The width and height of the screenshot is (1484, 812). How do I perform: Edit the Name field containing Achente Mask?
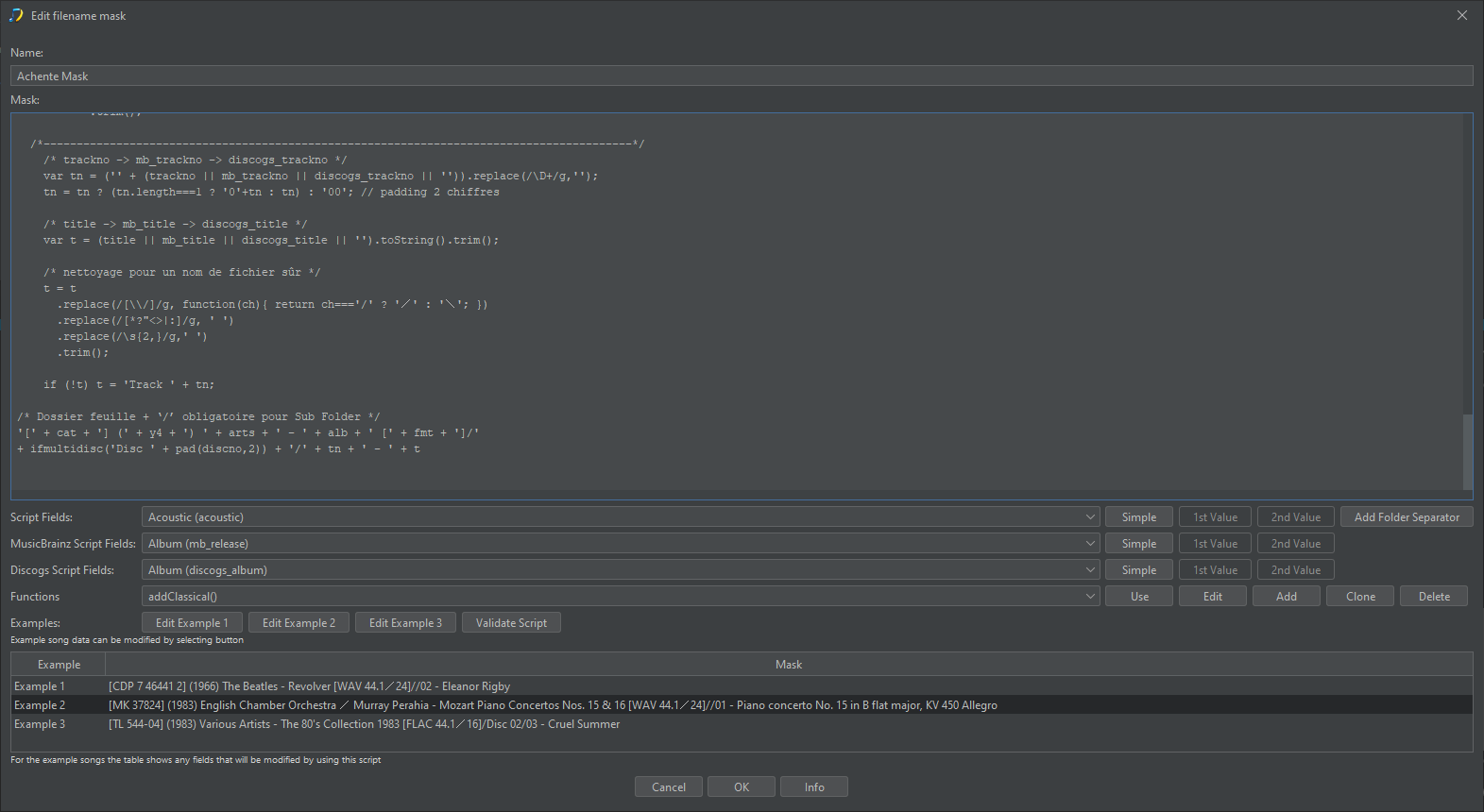(x=742, y=76)
